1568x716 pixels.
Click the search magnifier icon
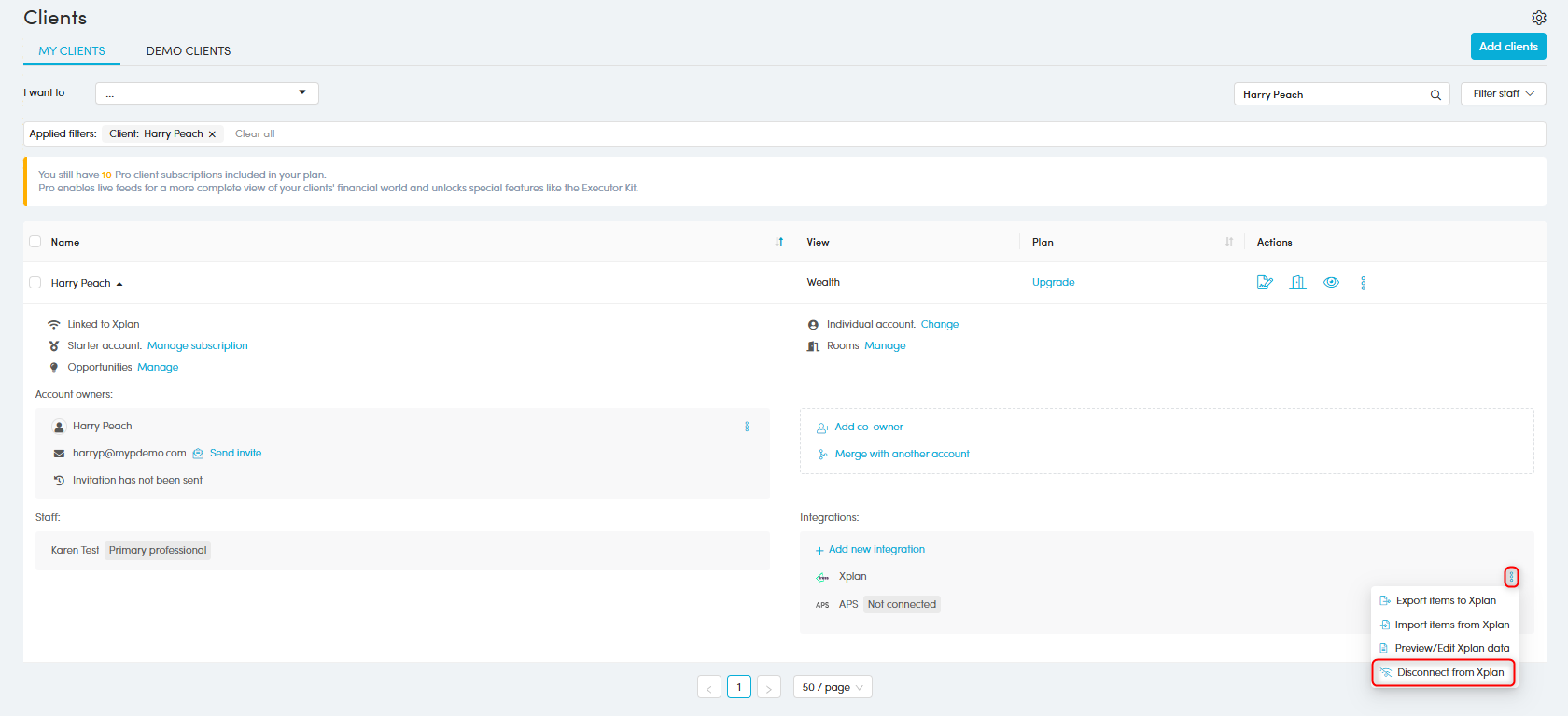(x=1435, y=94)
